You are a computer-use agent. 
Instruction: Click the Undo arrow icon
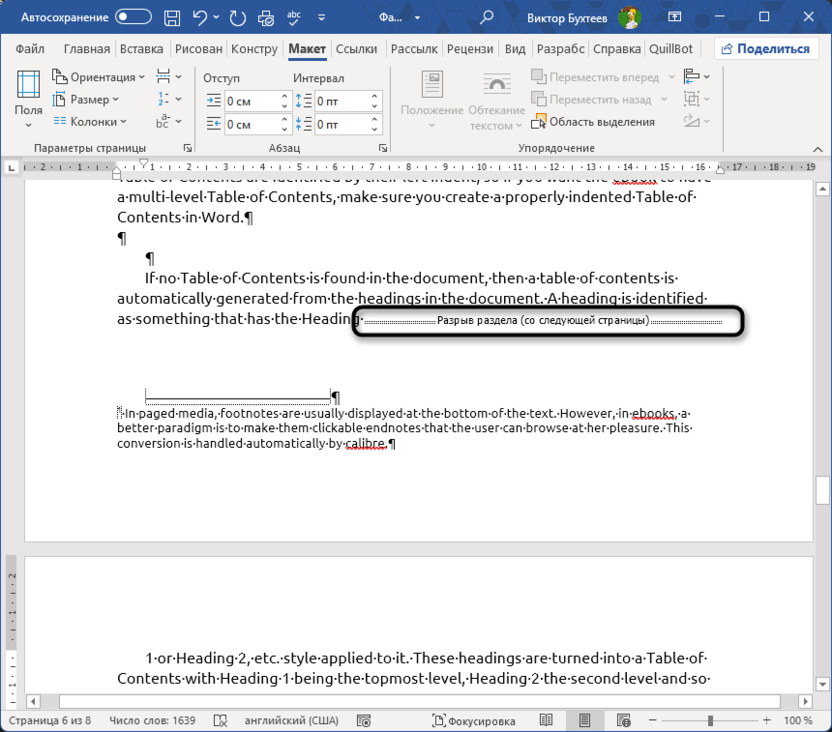(201, 17)
